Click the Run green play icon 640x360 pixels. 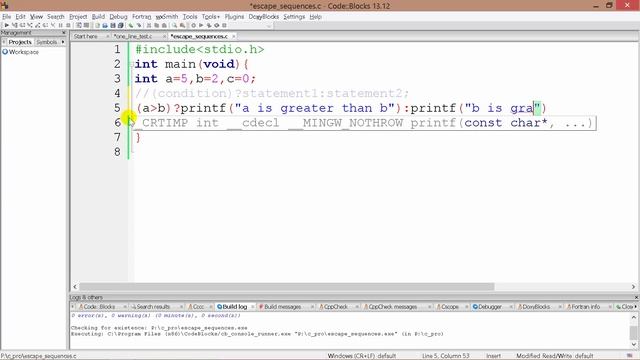(201, 25)
